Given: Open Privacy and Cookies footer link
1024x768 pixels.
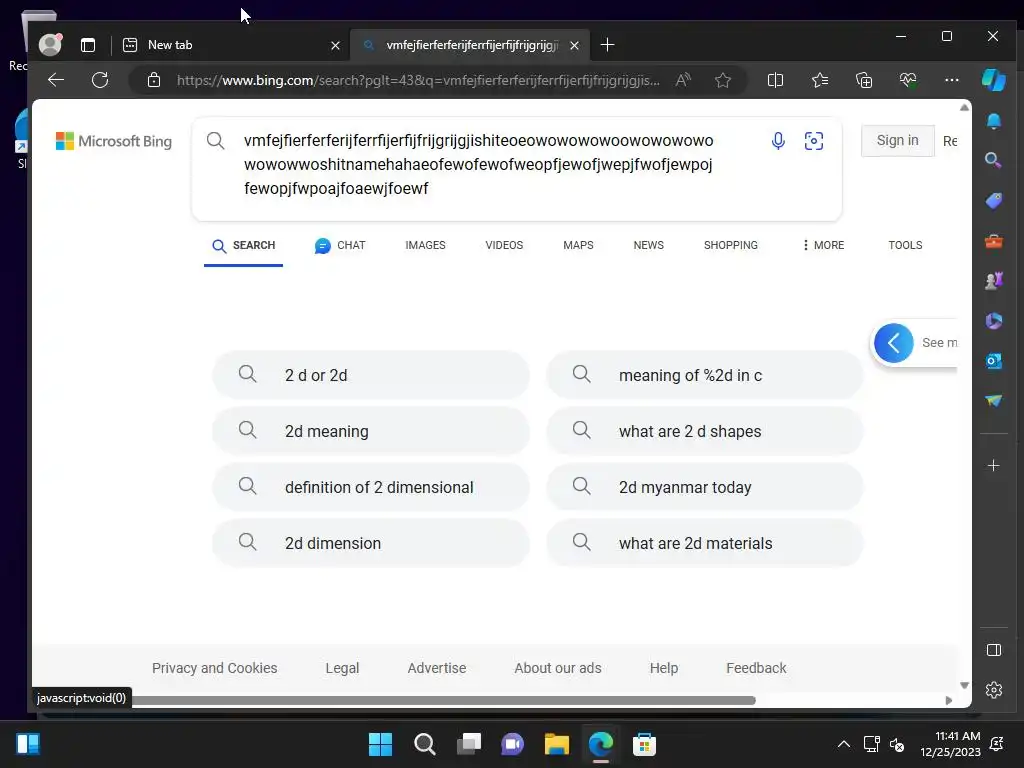Looking at the screenshot, I should 214,668.
